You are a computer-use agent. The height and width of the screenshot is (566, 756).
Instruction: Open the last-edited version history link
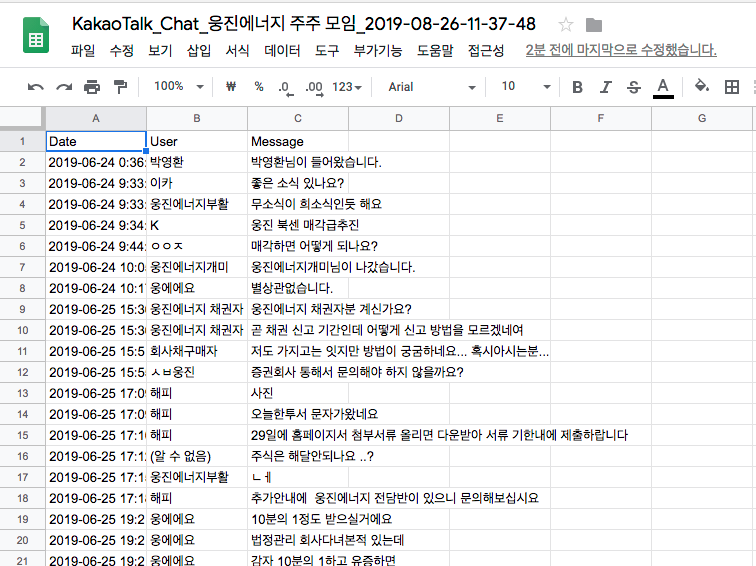(x=621, y=50)
